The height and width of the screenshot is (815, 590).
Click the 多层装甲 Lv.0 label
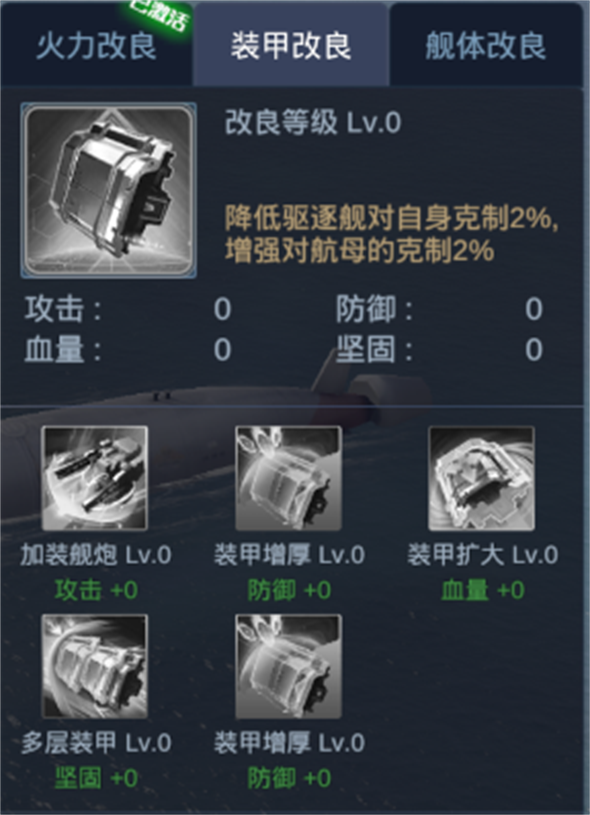click(x=96, y=743)
